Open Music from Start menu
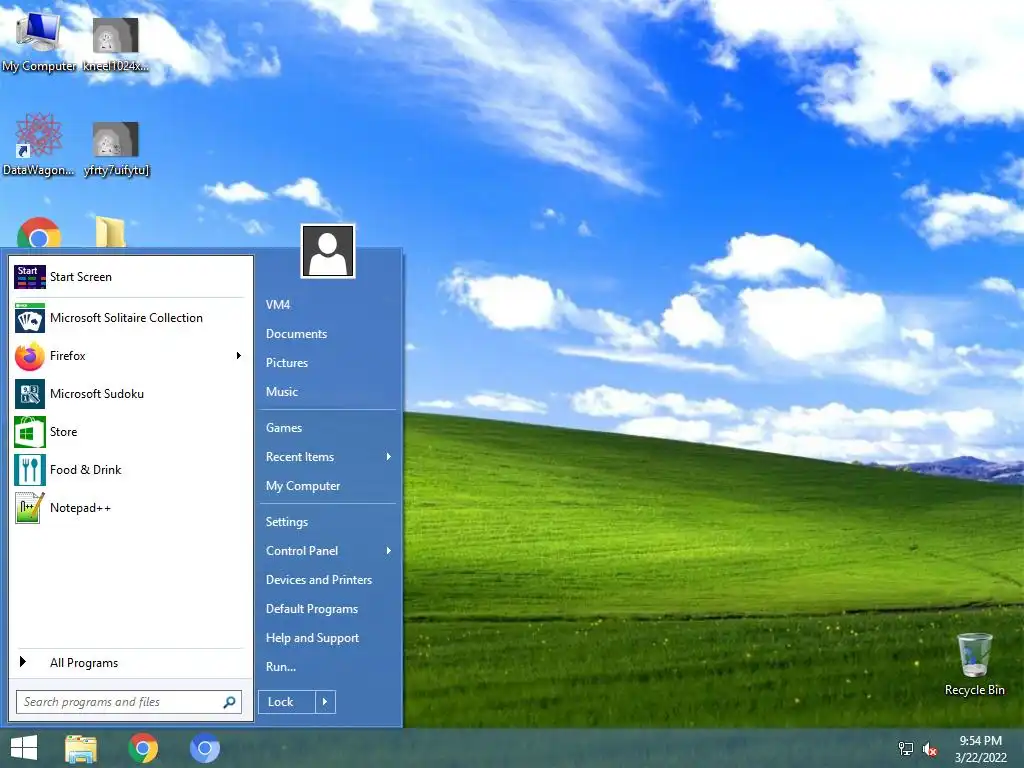The height and width of the screenshot is (768, 1024). click(281, 392)
